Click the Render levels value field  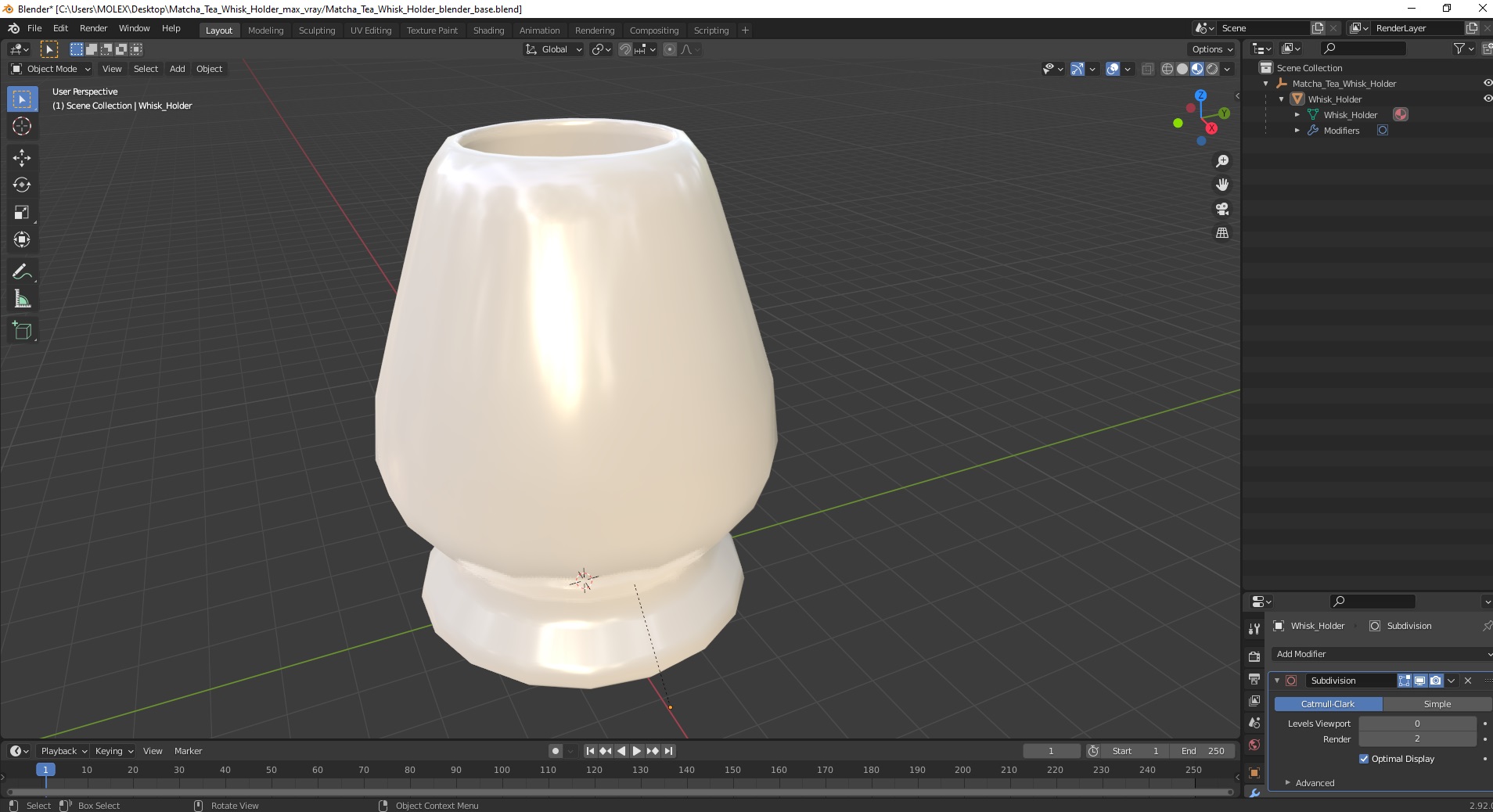(1417, 739)
